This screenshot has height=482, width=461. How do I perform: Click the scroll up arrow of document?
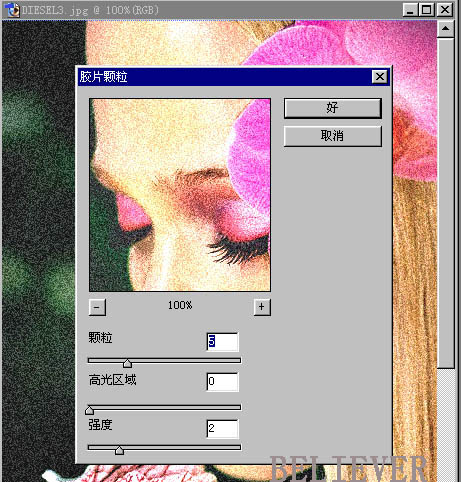(445, 29)
